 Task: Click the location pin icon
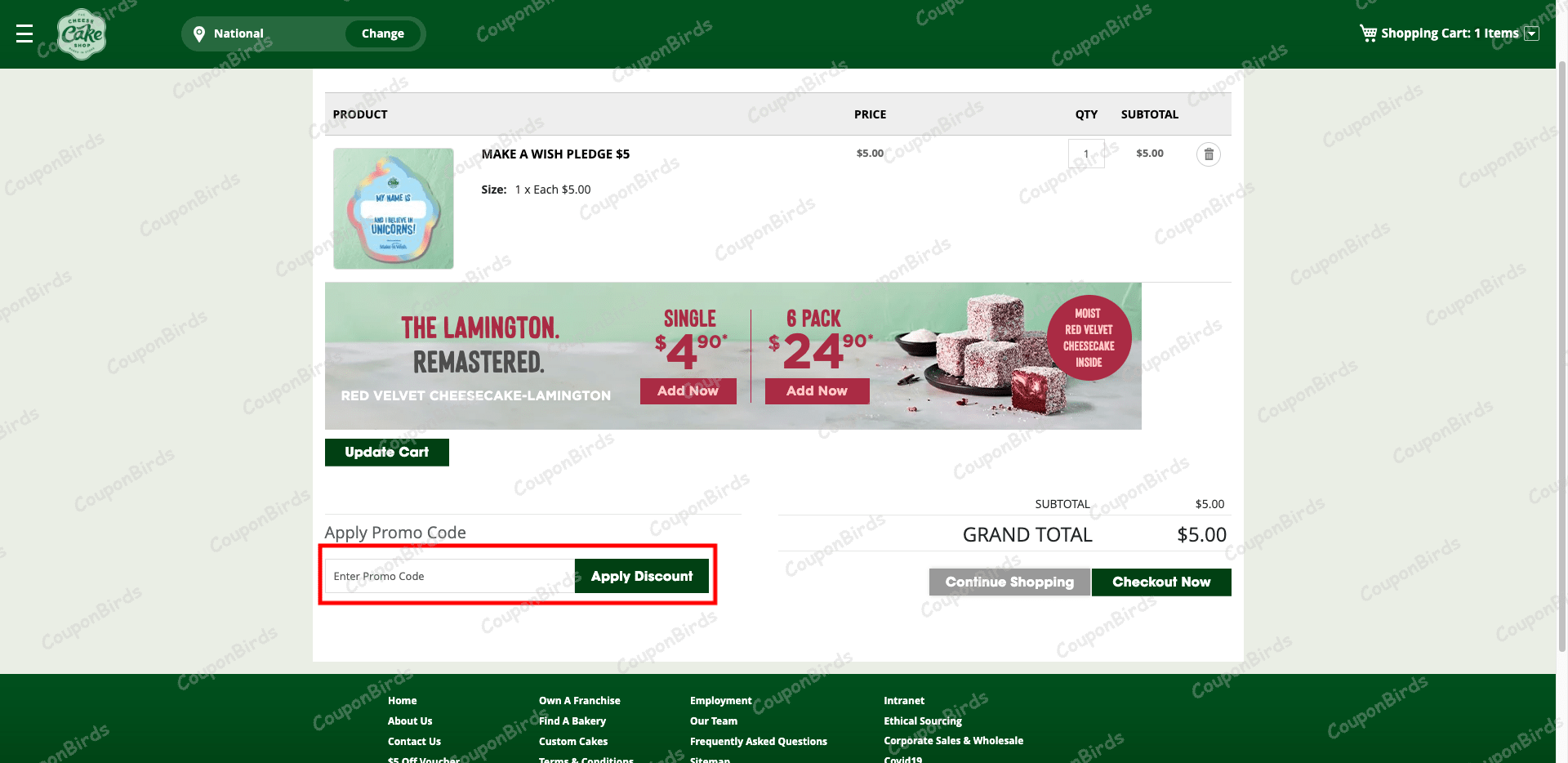pos(198,33)
